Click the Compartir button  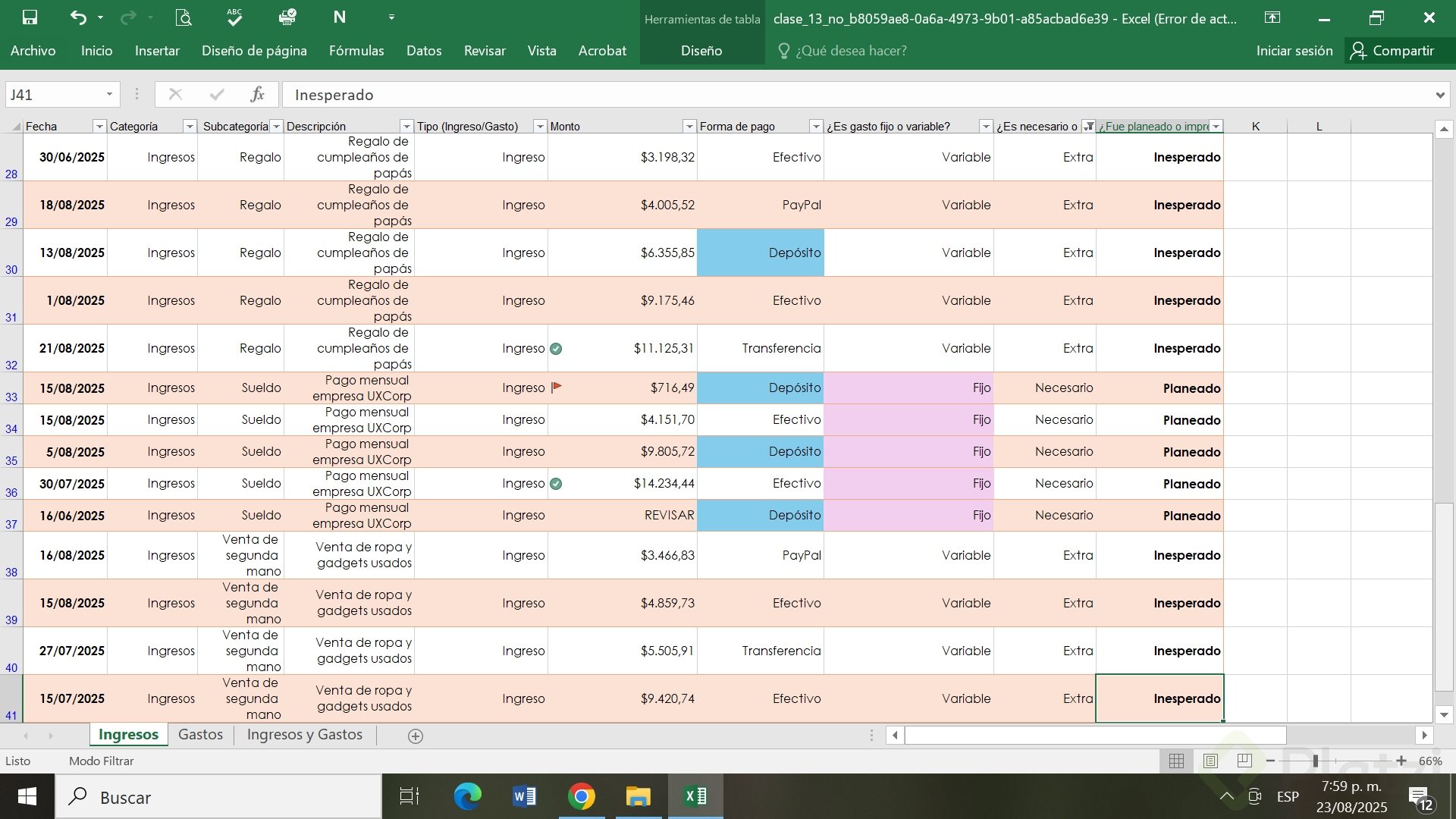click(1392, 51)
